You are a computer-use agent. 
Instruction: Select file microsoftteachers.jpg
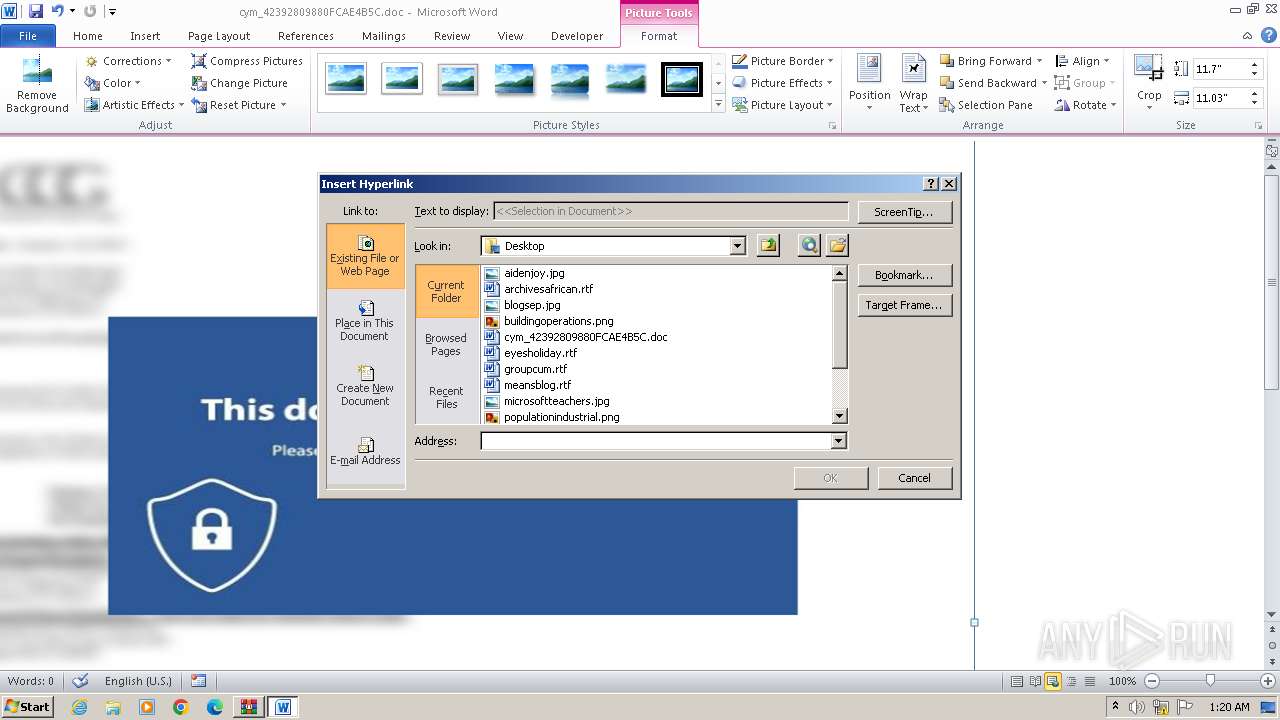(556, 401)
